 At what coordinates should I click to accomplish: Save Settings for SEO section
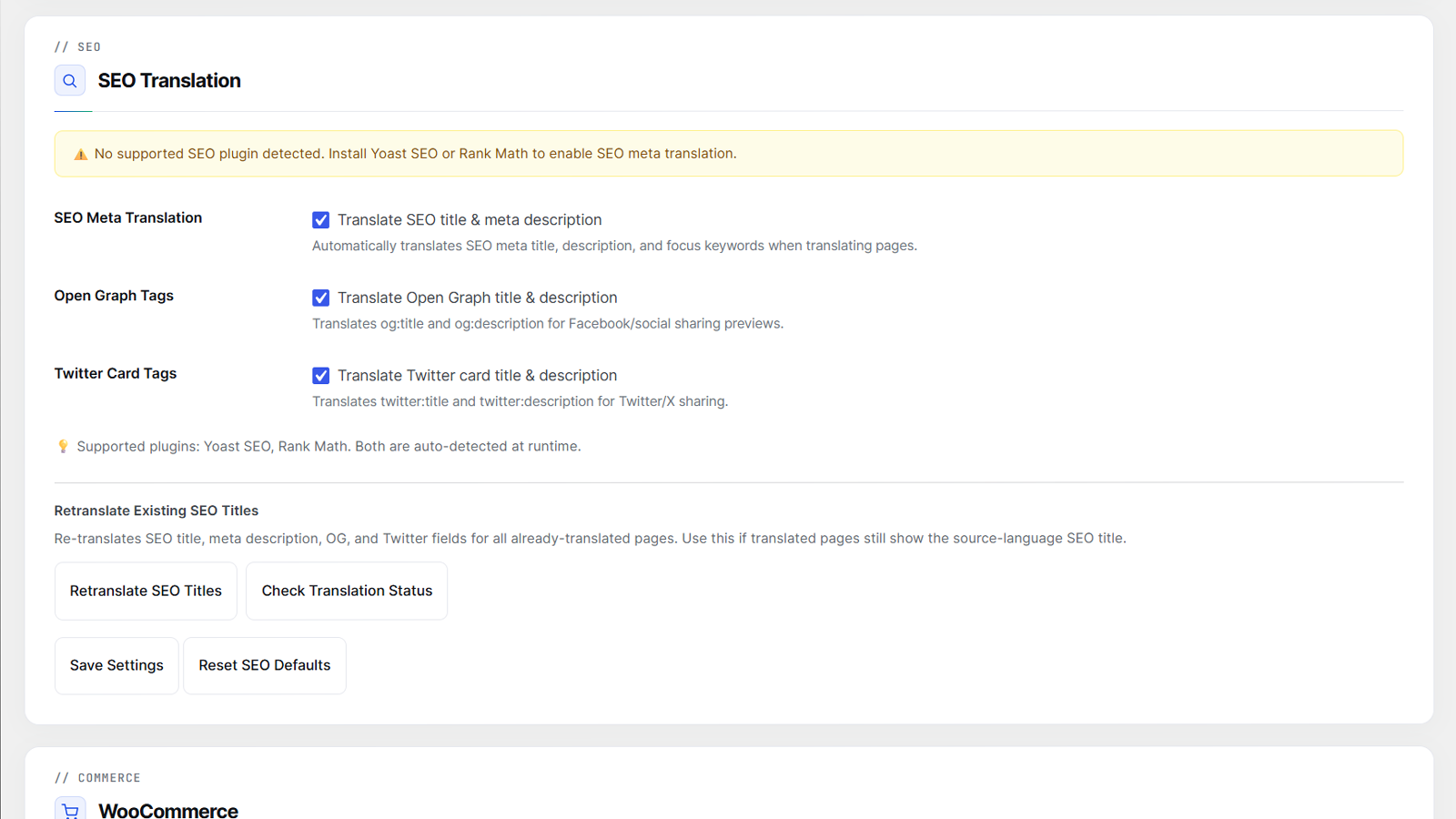click(x=116, y=666)
